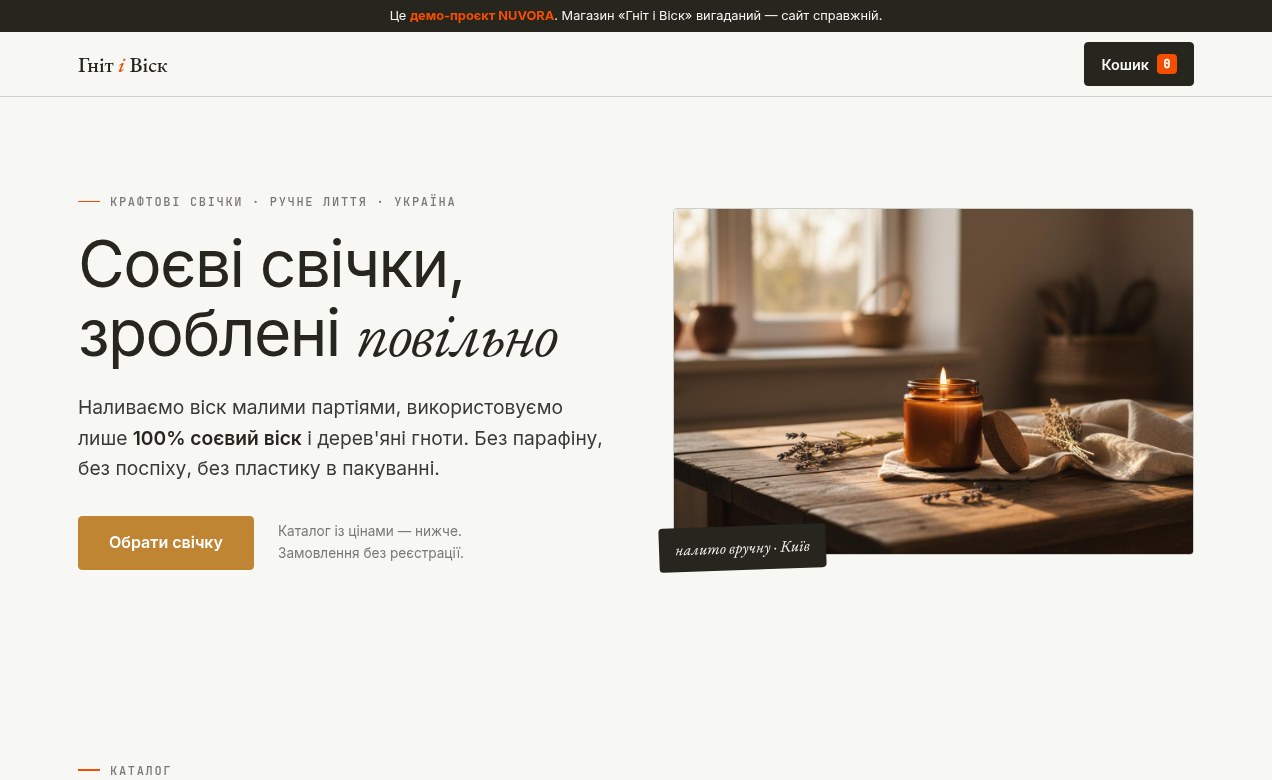Click the Каталог section label
This screenshot has width=1272, height=780.
pyautogui.click(x=141, y=771)
